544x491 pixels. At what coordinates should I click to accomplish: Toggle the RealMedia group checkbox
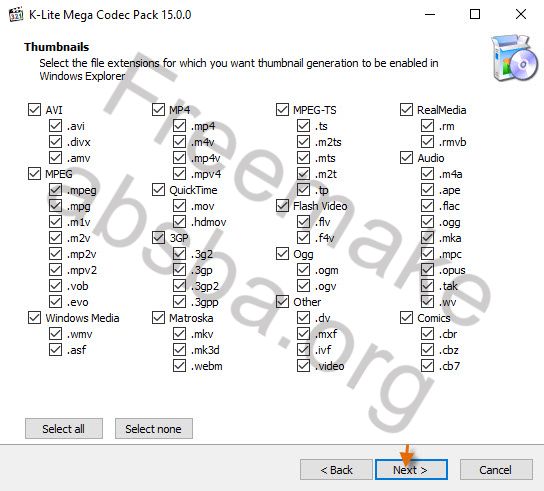click(x=406, y=110)
